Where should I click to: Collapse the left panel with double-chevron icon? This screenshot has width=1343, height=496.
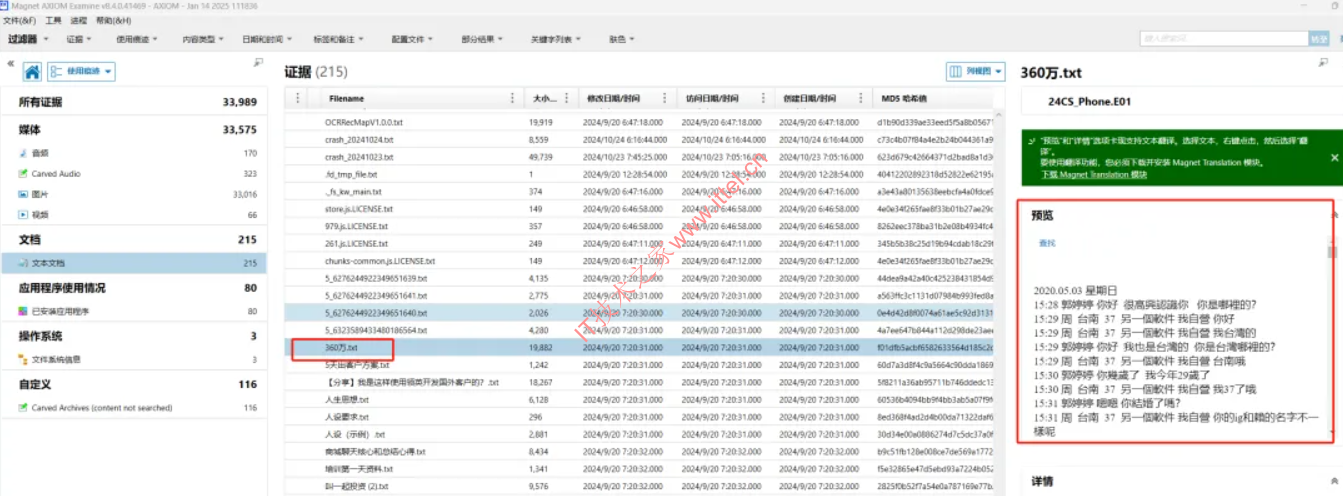point(11,63)
